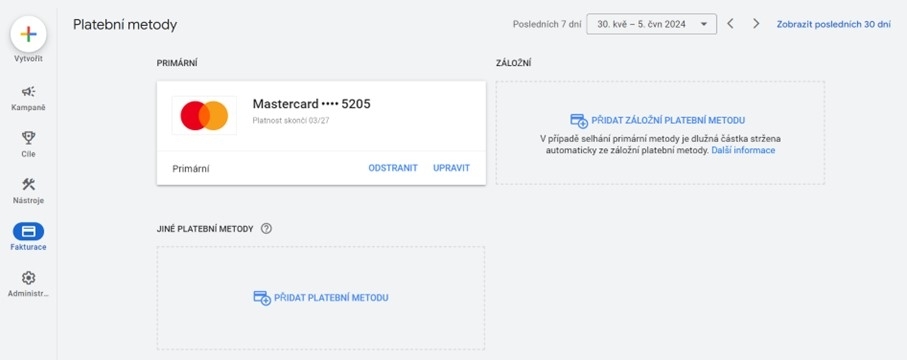Go to previous date period arrow
907x360 pixels.
coord(731,24)
